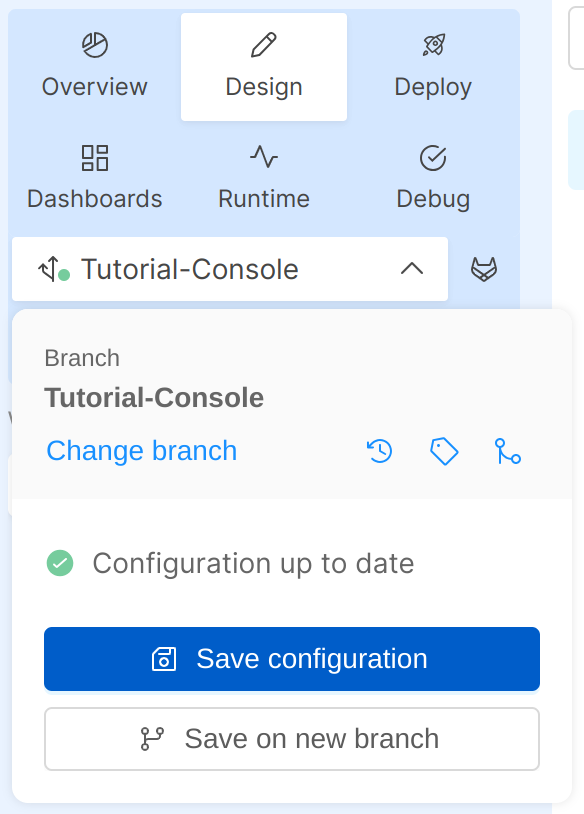Click the Tutorial-Console branch name text
The width and height of the screenshot is (584, 814).
153,398
